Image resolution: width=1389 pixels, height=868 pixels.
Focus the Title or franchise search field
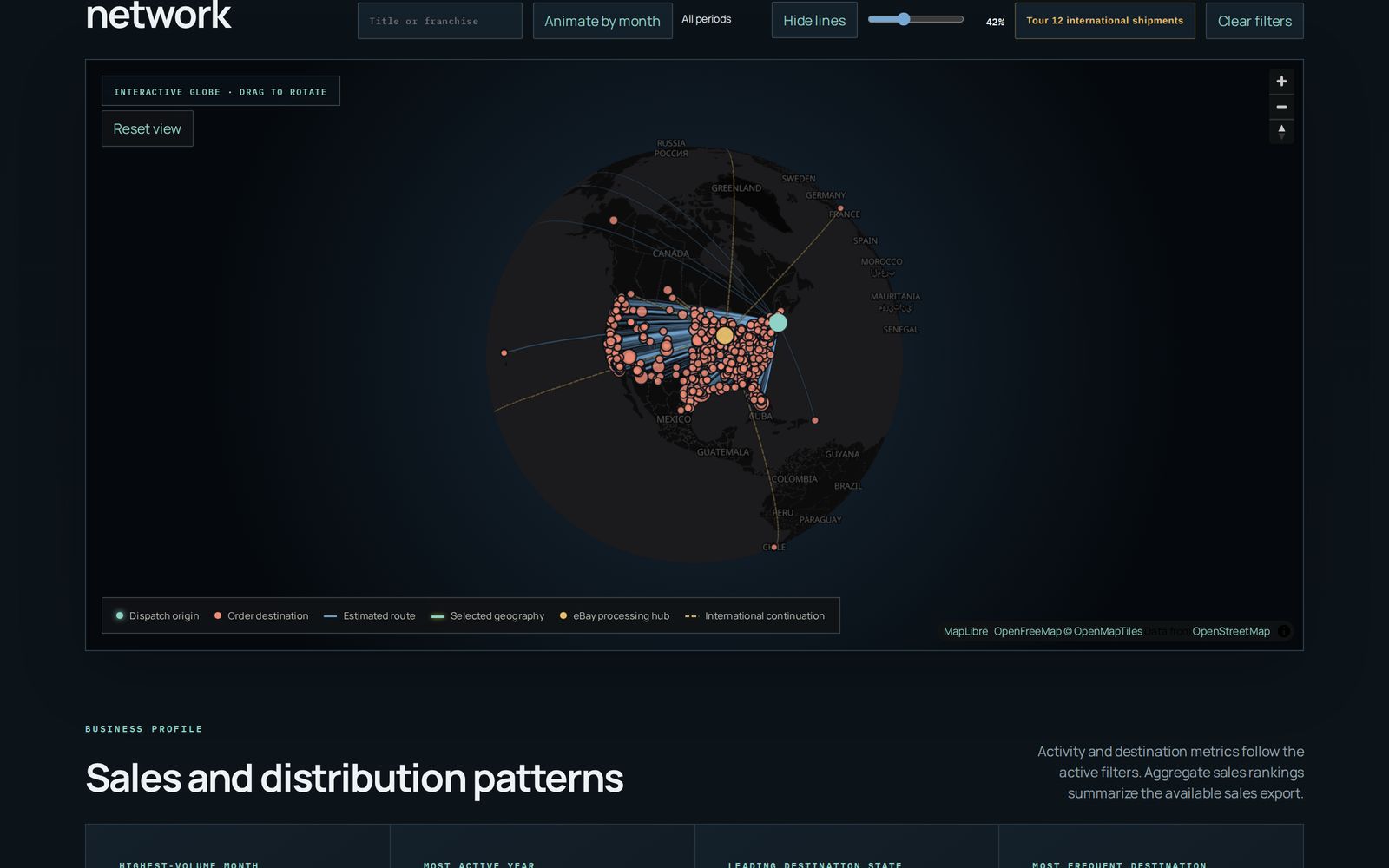point(440,21)
